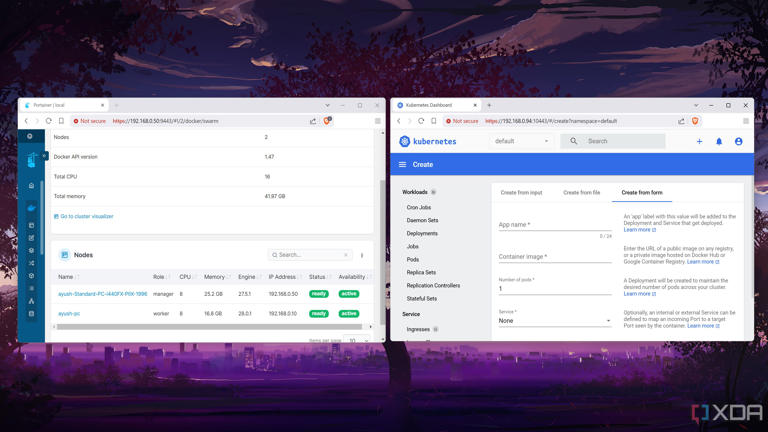Screen dimensions: 768x432
Task: Click the Brave shields icon in Kubernetes window
Action: (x=695, y=121)
